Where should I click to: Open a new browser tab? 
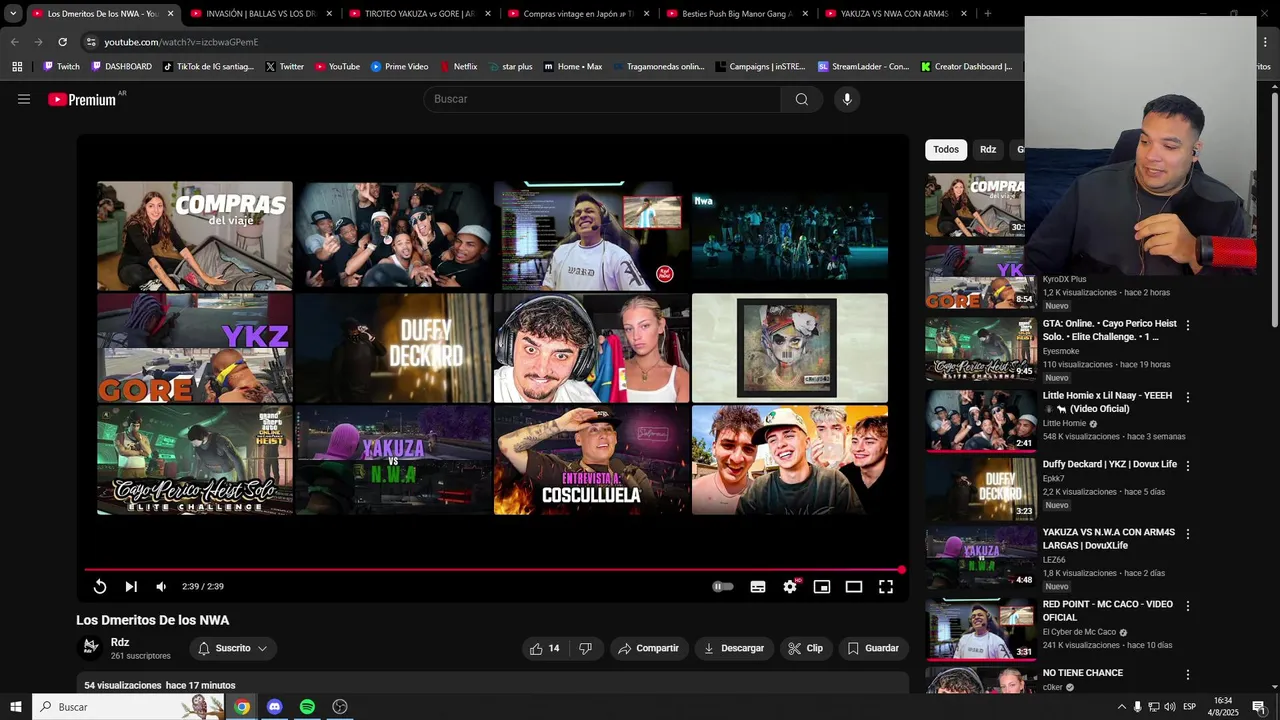(x=988, y=13)
